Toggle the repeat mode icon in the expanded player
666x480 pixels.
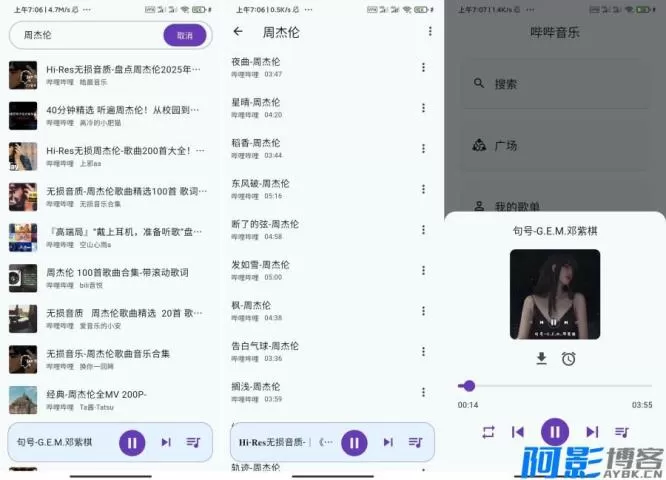(488, 432)
